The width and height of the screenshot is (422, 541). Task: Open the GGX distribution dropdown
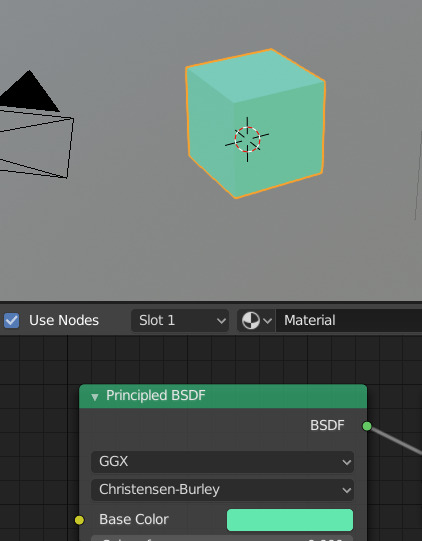point(222,462)
